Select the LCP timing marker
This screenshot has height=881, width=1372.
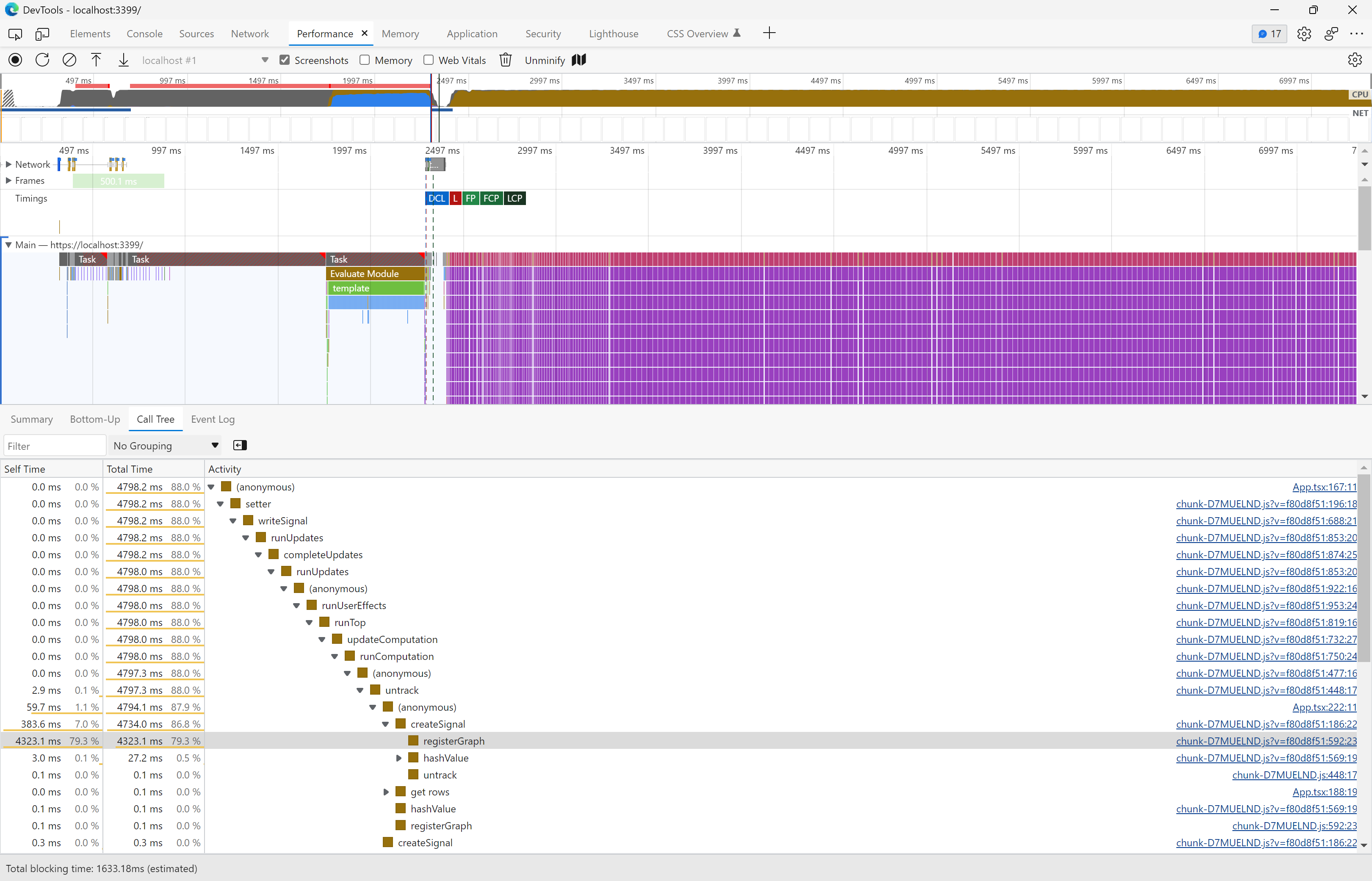515,198
